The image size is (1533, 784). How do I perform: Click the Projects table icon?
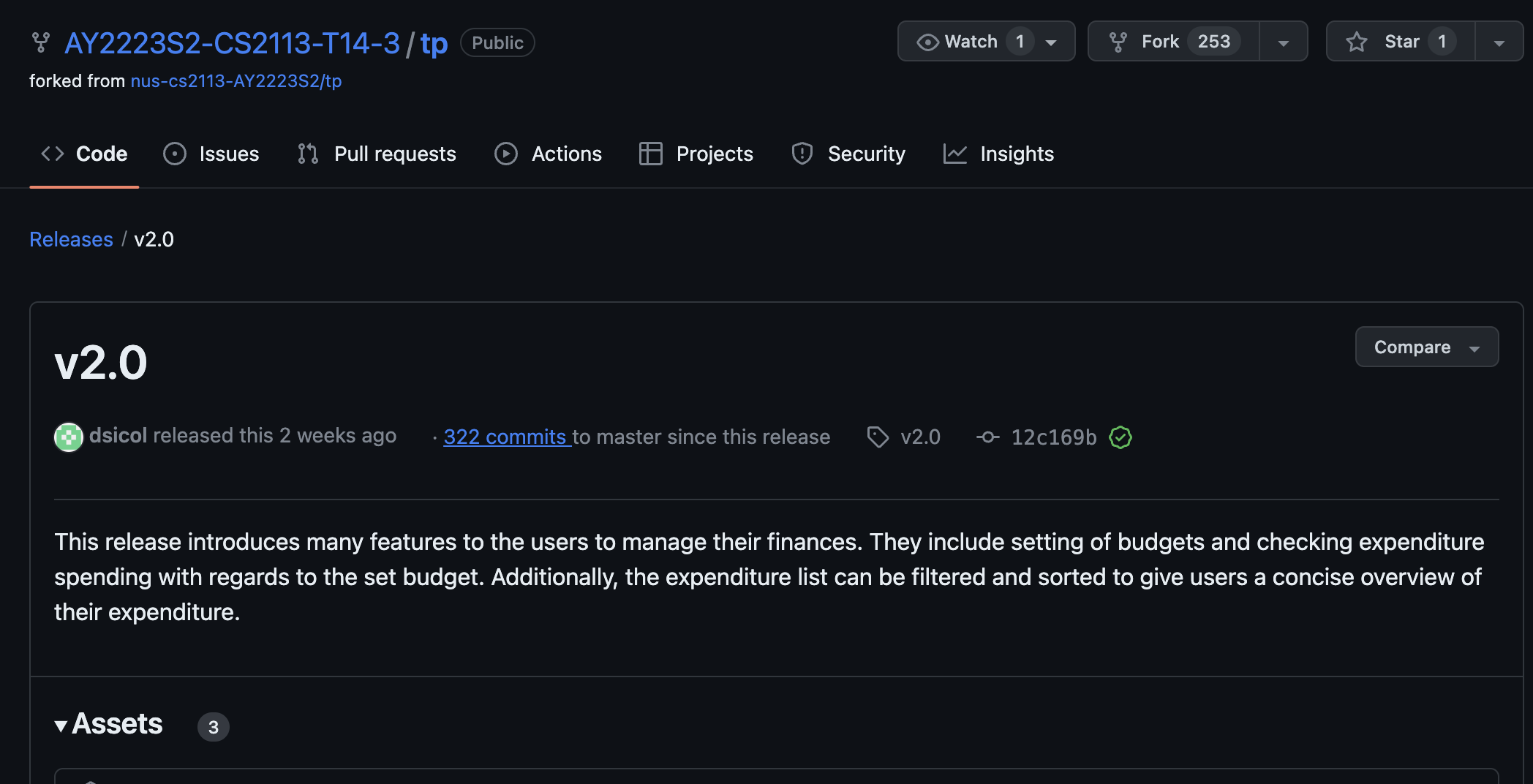coord(651,154)
